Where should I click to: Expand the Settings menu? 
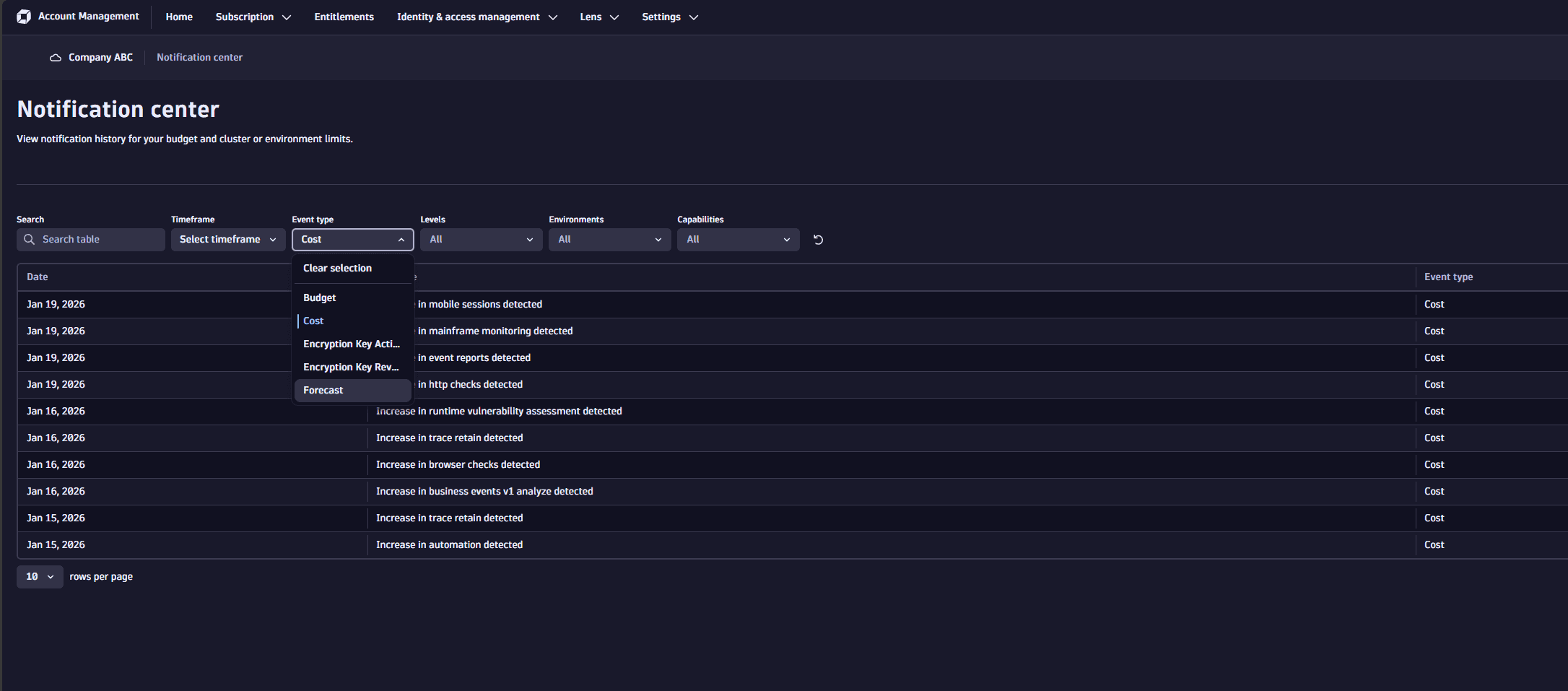point(668,17)
